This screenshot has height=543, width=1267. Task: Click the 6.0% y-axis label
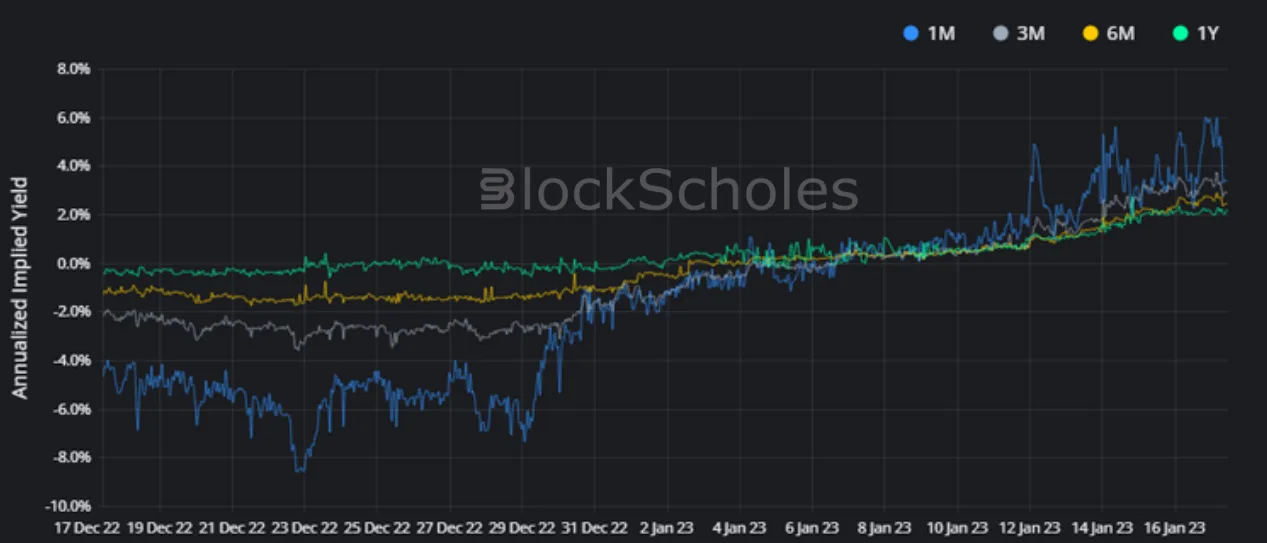point(73,118)
